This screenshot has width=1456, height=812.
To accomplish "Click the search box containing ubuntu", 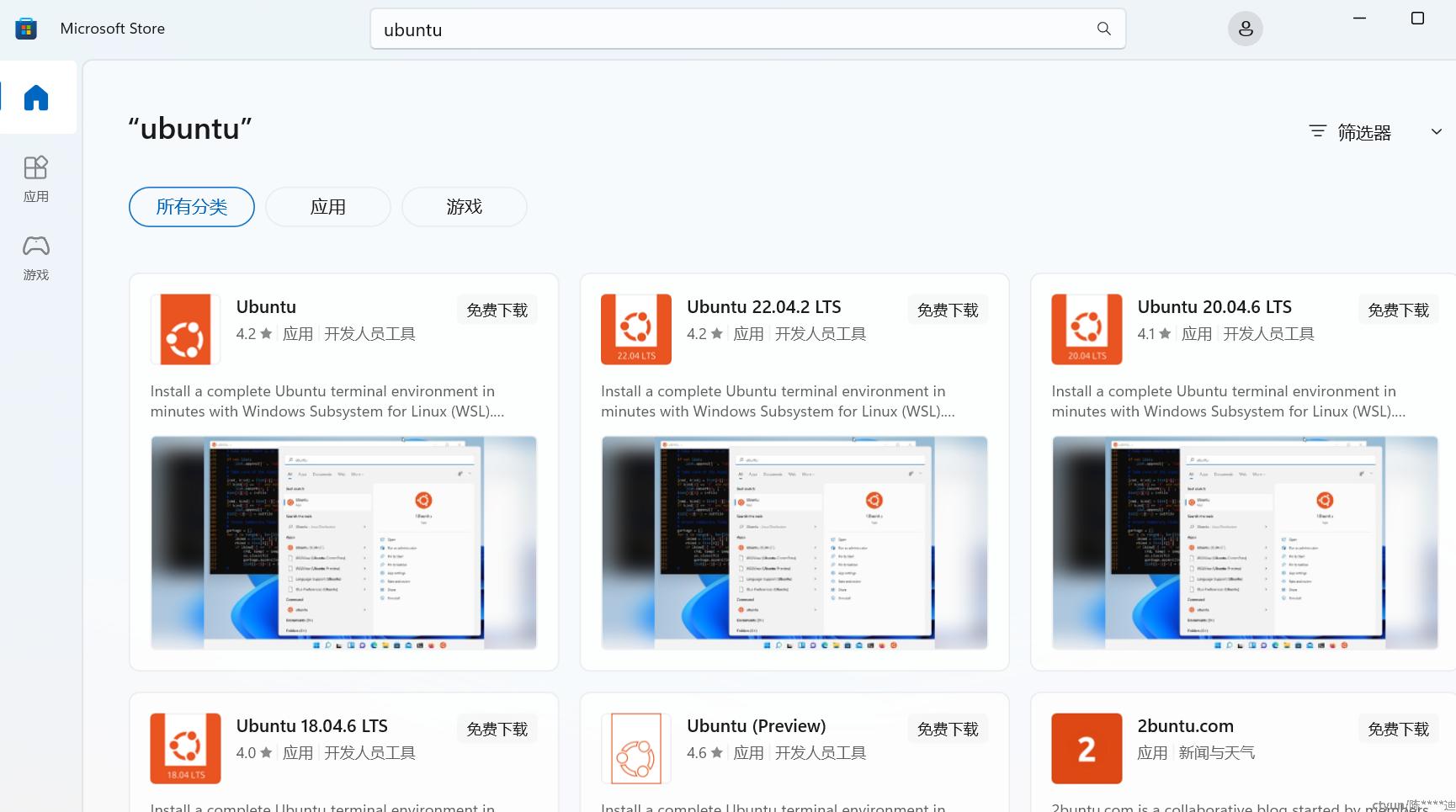I will click(x=747, y=29).
